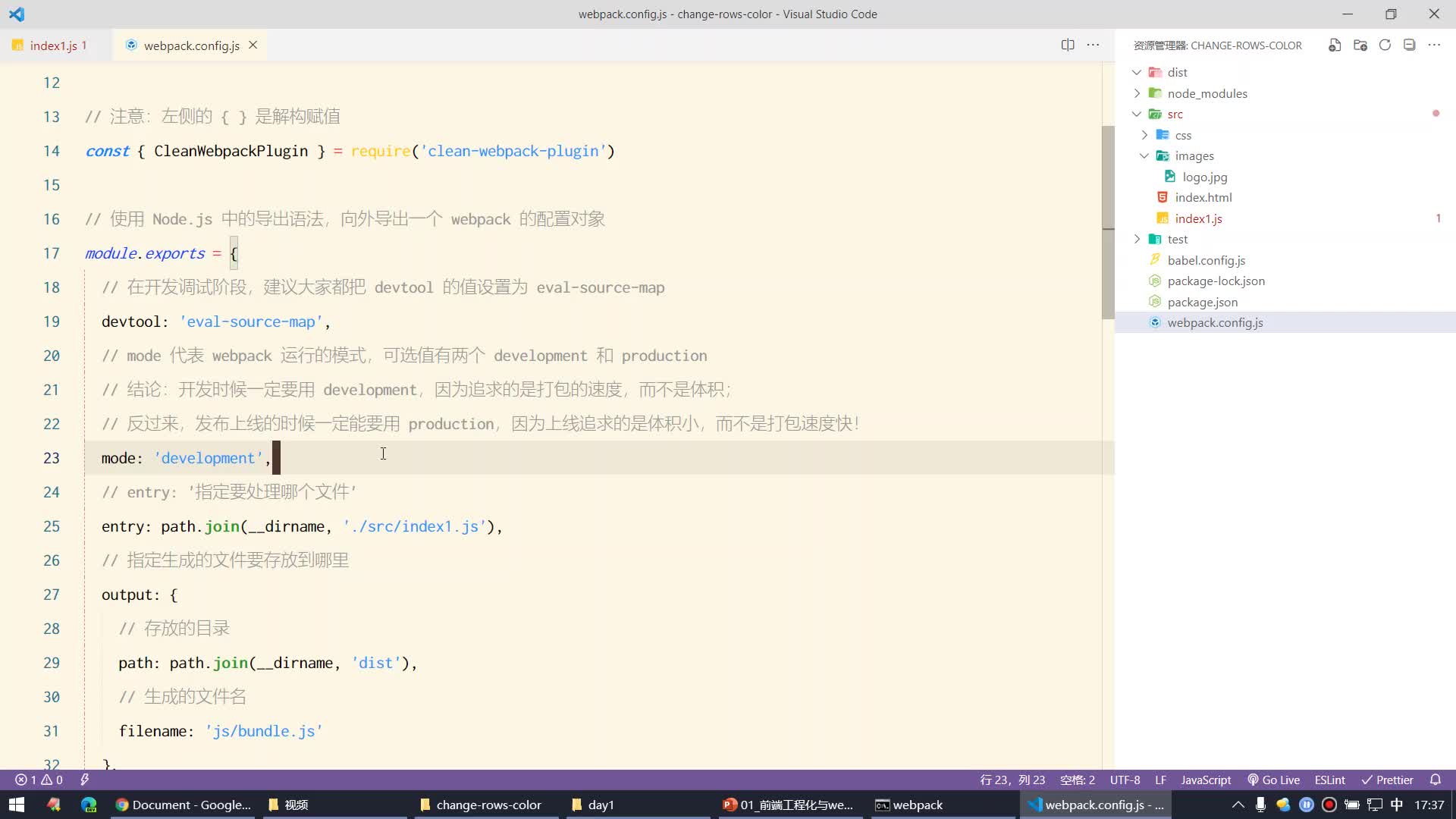Open errors and warnings problems panel

pyautogui.click(x=39, y=780)
